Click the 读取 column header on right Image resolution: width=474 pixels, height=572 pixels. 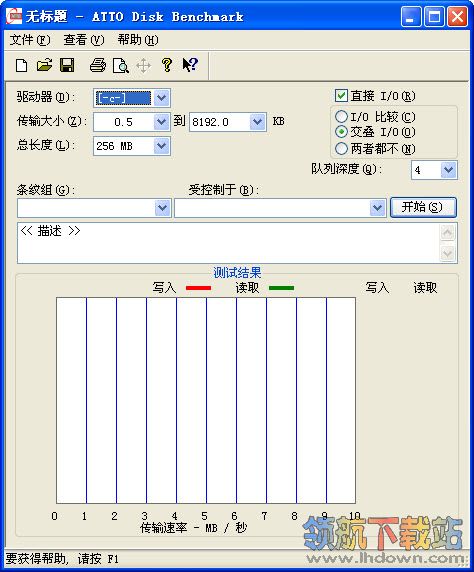coord(425,287)
